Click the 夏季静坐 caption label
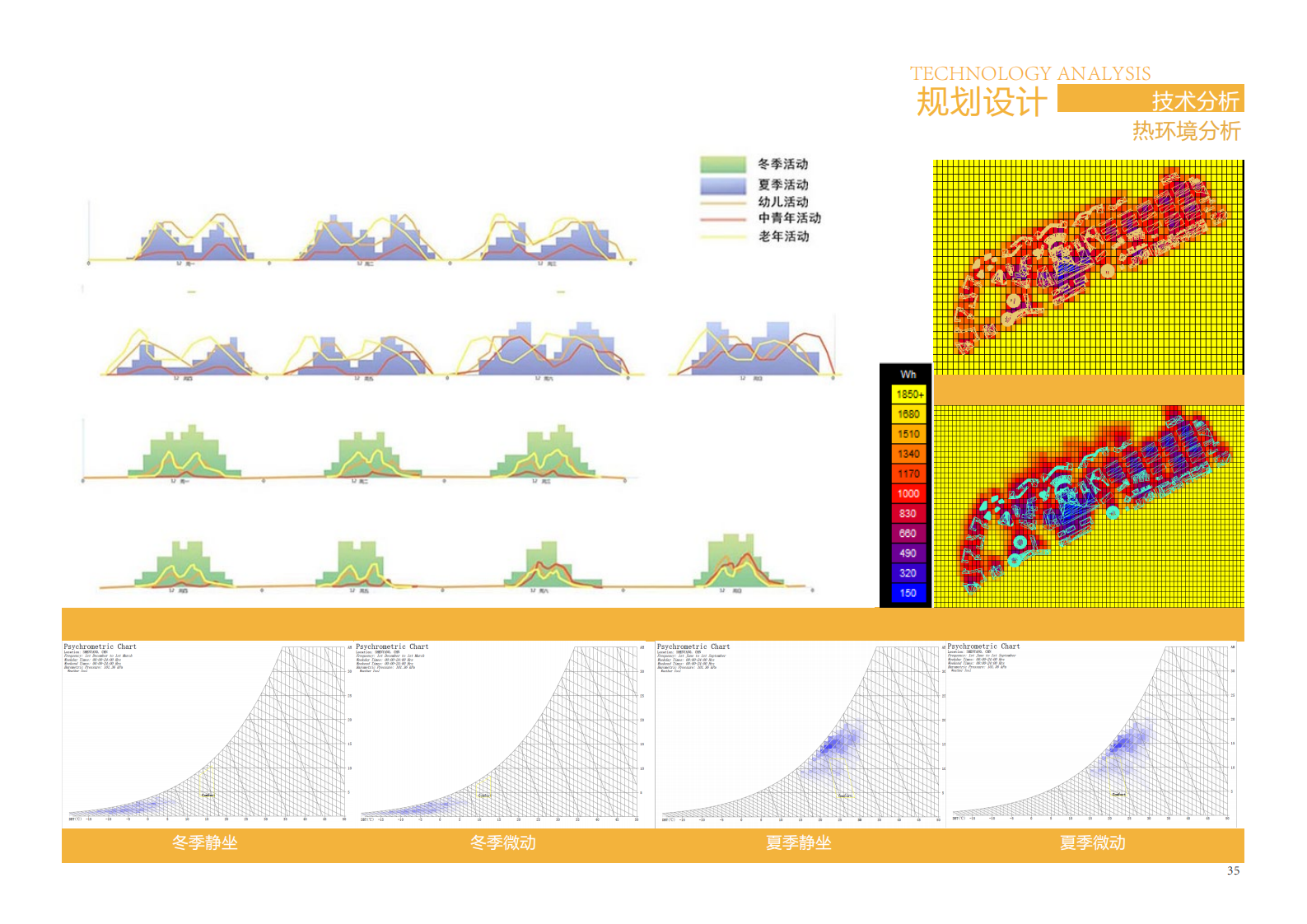The width and height of the screenshot is (1307, 924). (x=798, y=843)
